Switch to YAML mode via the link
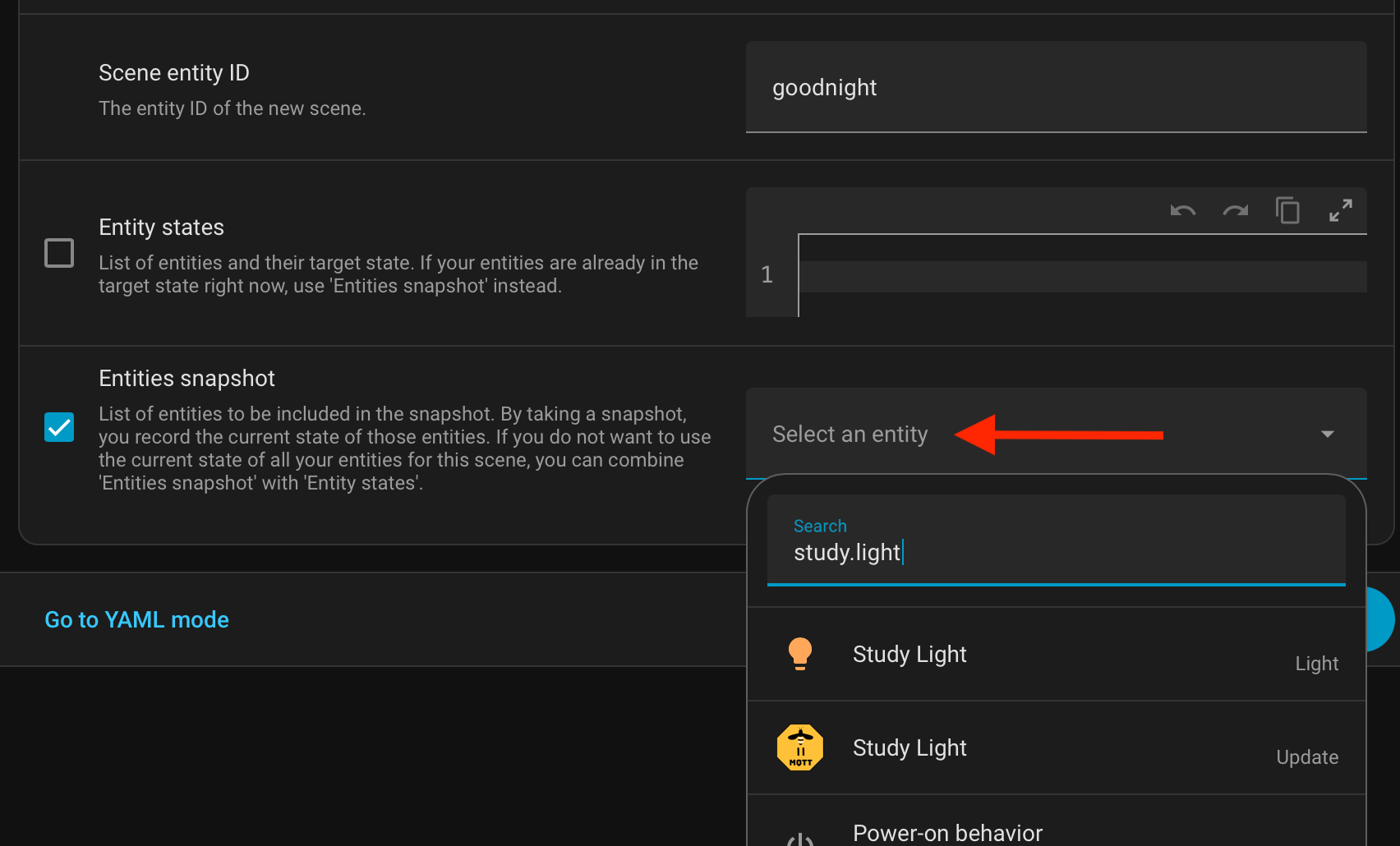Image resolution: width=1400 pixels, height=846 pixels. tap(136, 619)
